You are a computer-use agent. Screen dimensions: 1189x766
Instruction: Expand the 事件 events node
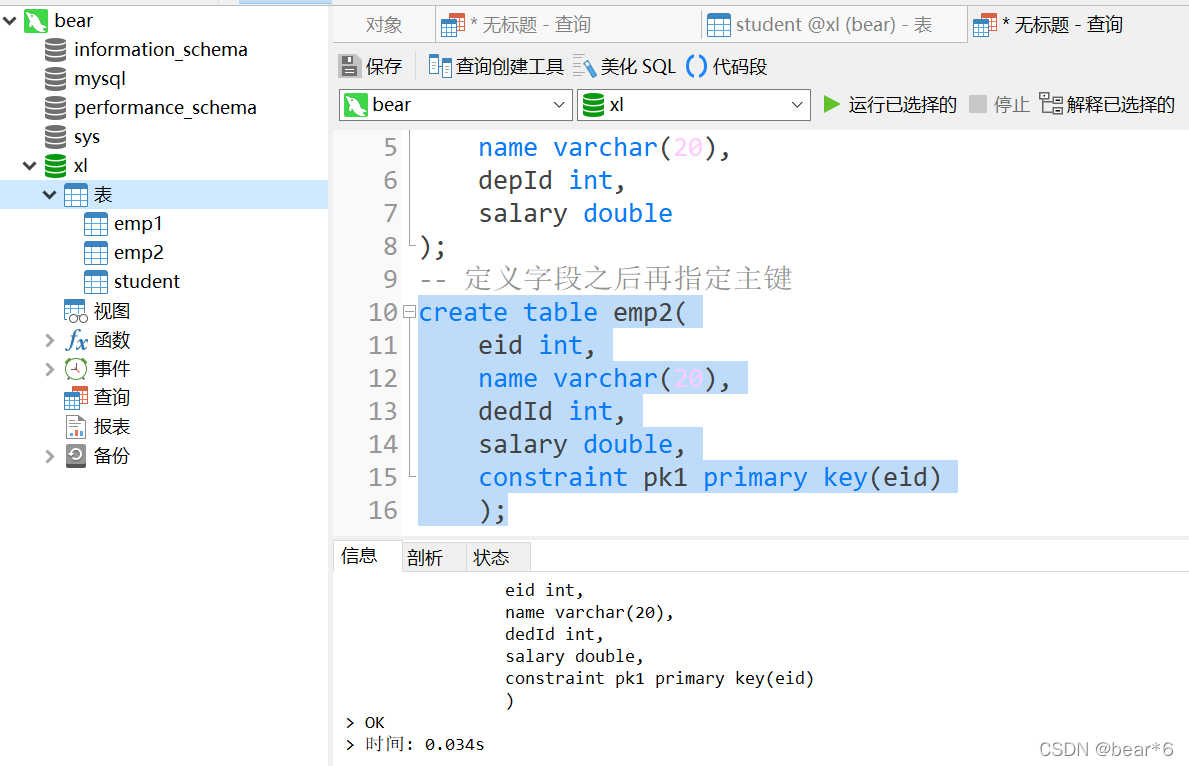tap(50, 369)
